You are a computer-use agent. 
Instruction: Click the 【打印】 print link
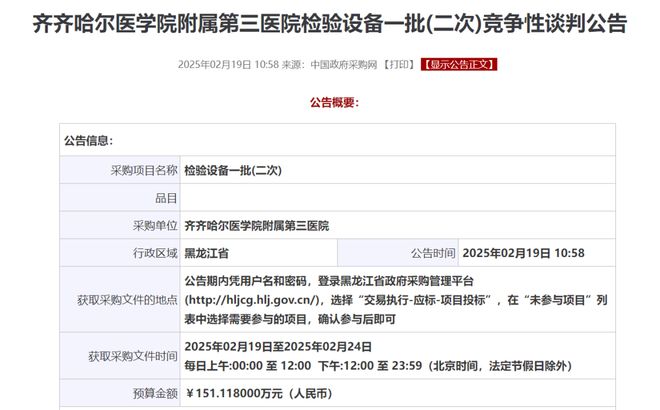(399, 64)
